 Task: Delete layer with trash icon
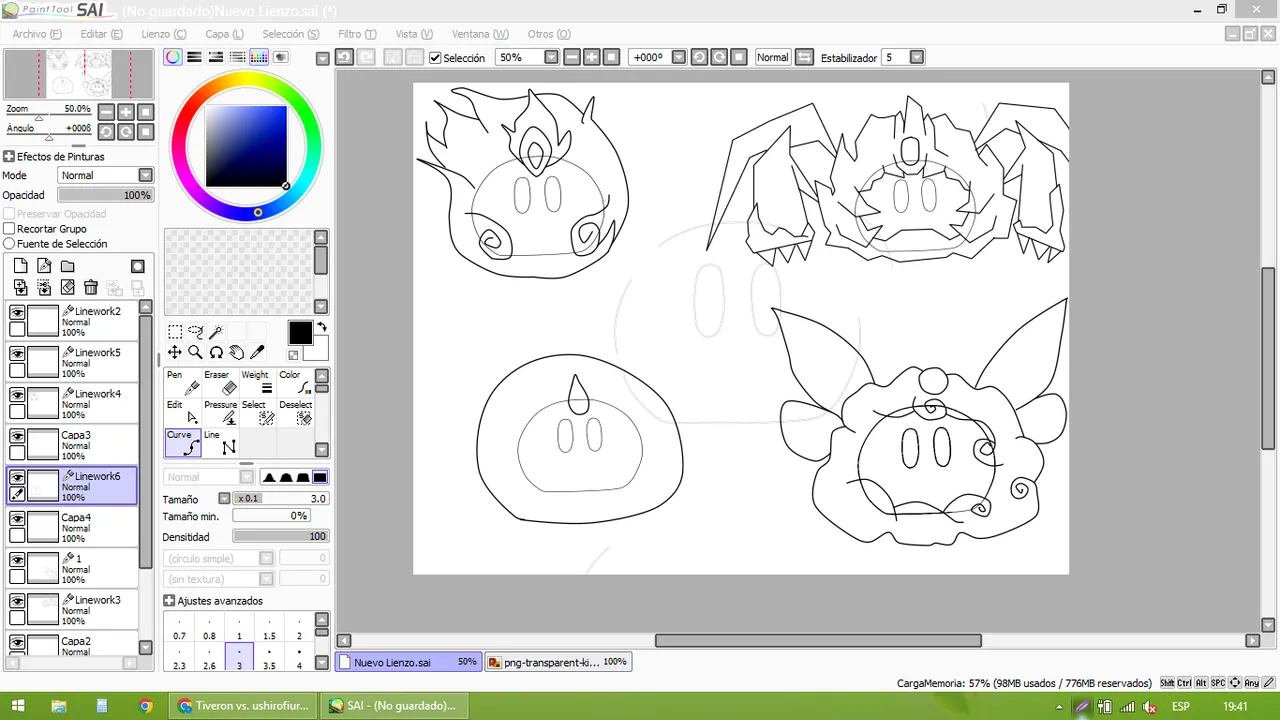(x=91, y=287)
